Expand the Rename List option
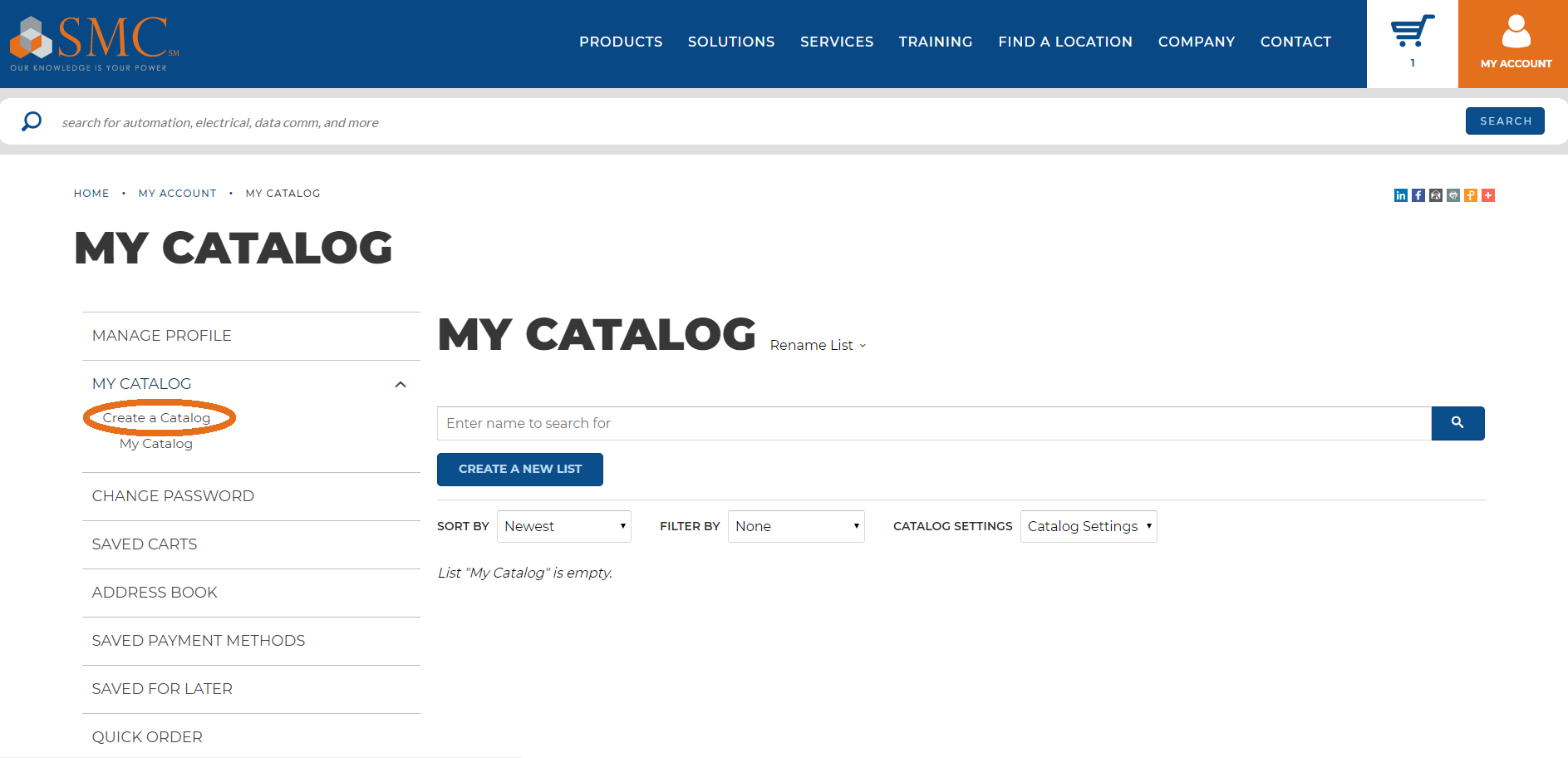The width and height of the screenshot is (1568, 758). (817, 345)
